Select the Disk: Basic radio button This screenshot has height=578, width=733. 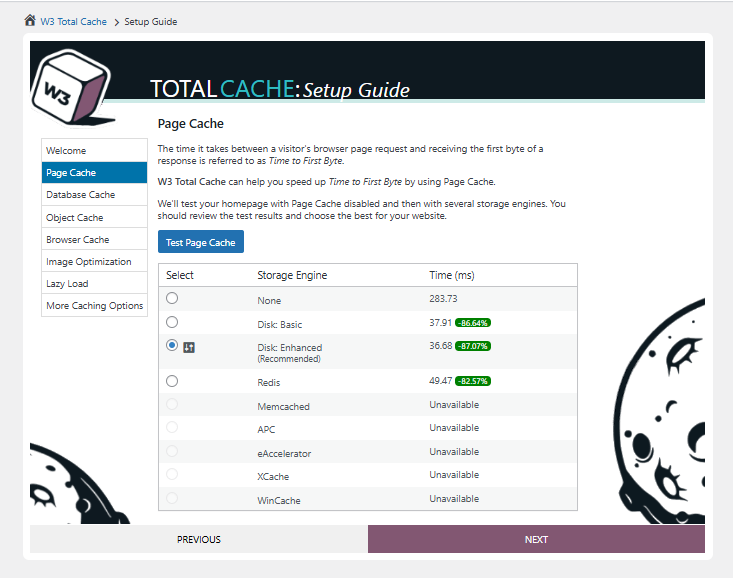(172, 322)
